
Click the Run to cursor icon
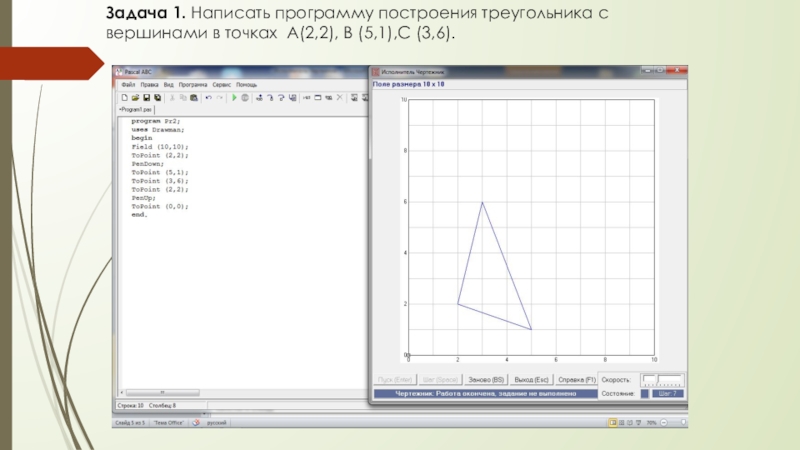tap(292, 97)
